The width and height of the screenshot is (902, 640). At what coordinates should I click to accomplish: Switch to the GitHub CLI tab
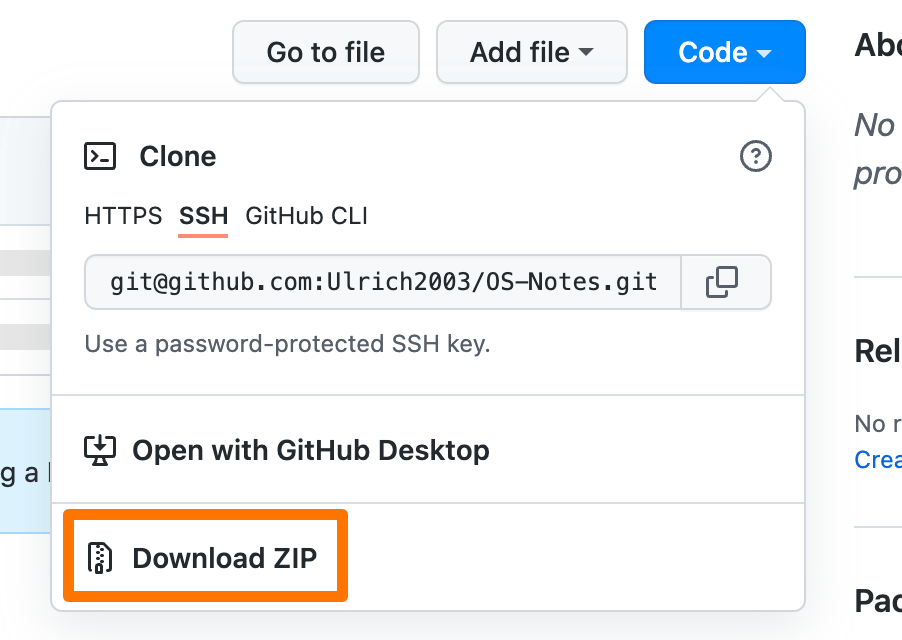click(x=306, y=216)
